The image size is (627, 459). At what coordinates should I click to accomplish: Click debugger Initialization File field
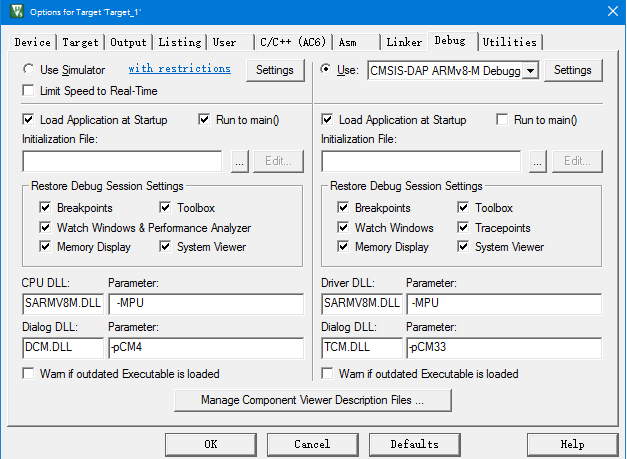pos(421,161)
